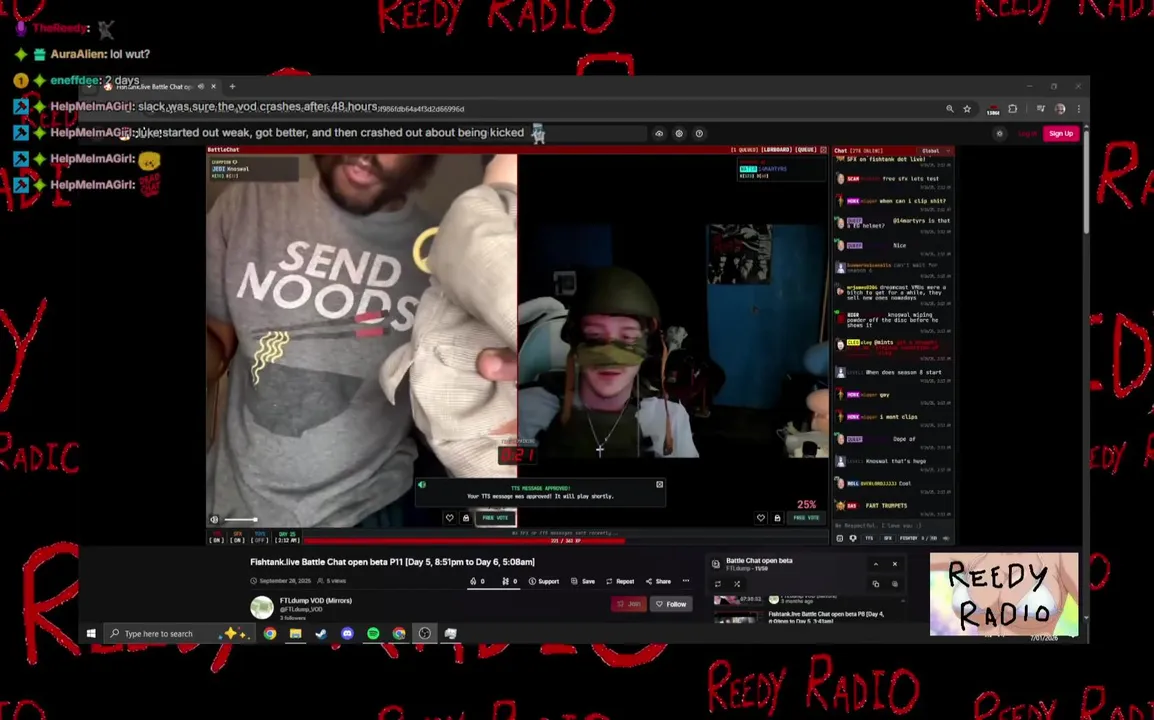Viewport: 1154px width, 720px height.
Task: Close the Battle Chat open beta playlist panel
Action: 895,564
